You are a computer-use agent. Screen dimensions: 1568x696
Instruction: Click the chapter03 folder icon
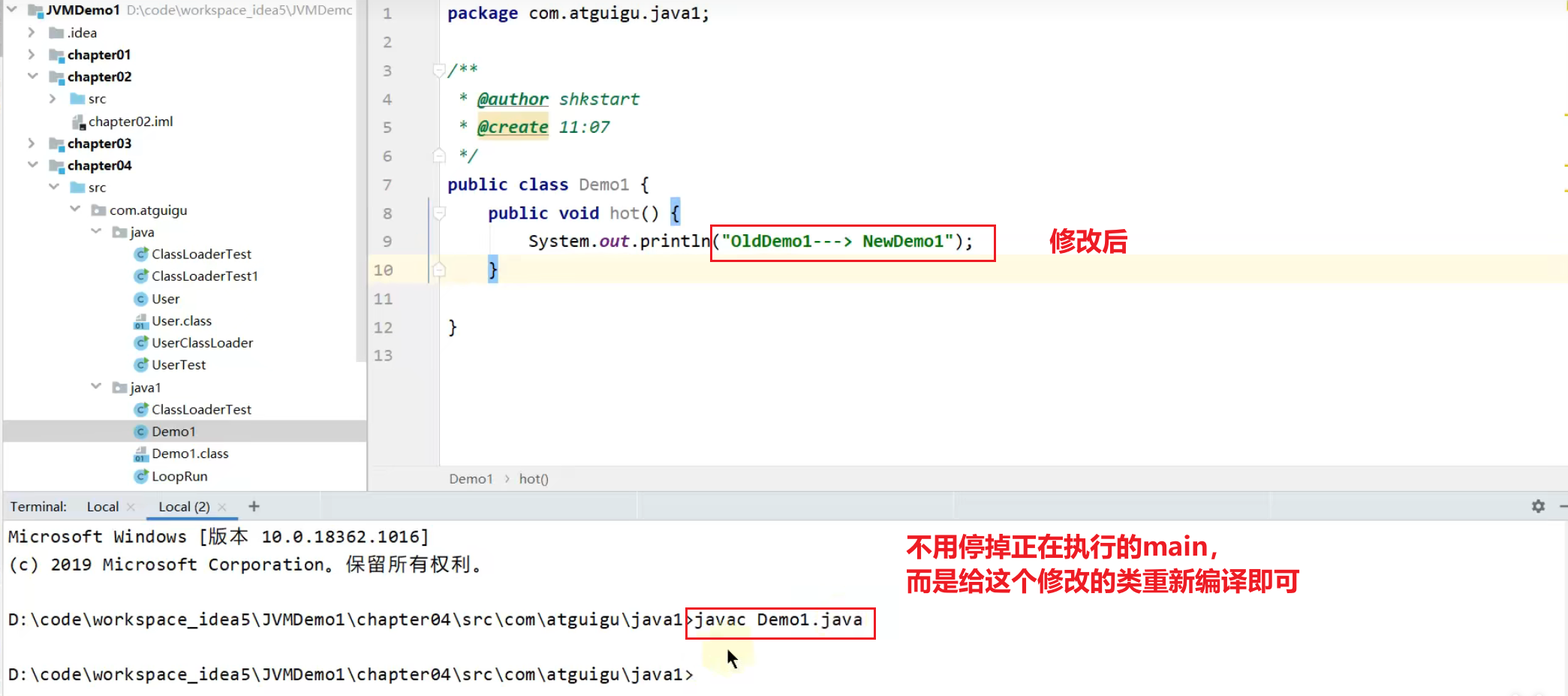(56, 143)
